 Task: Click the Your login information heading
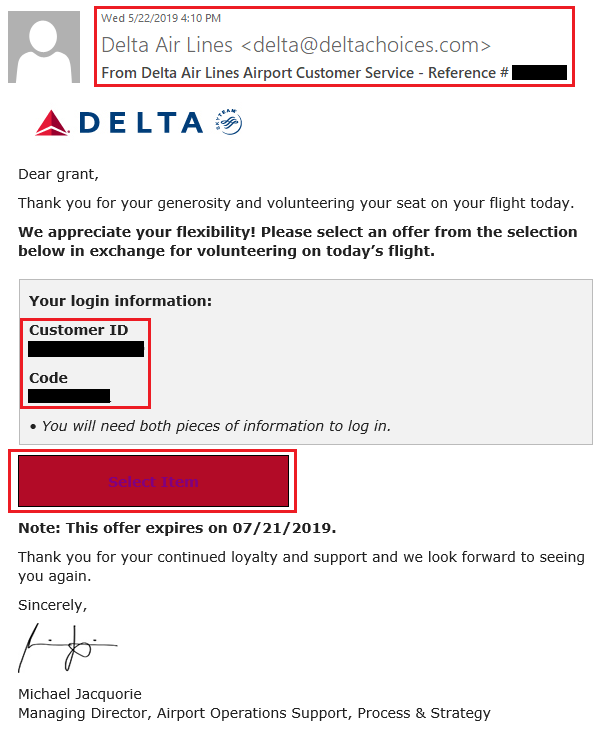click(x=121, y=301)
